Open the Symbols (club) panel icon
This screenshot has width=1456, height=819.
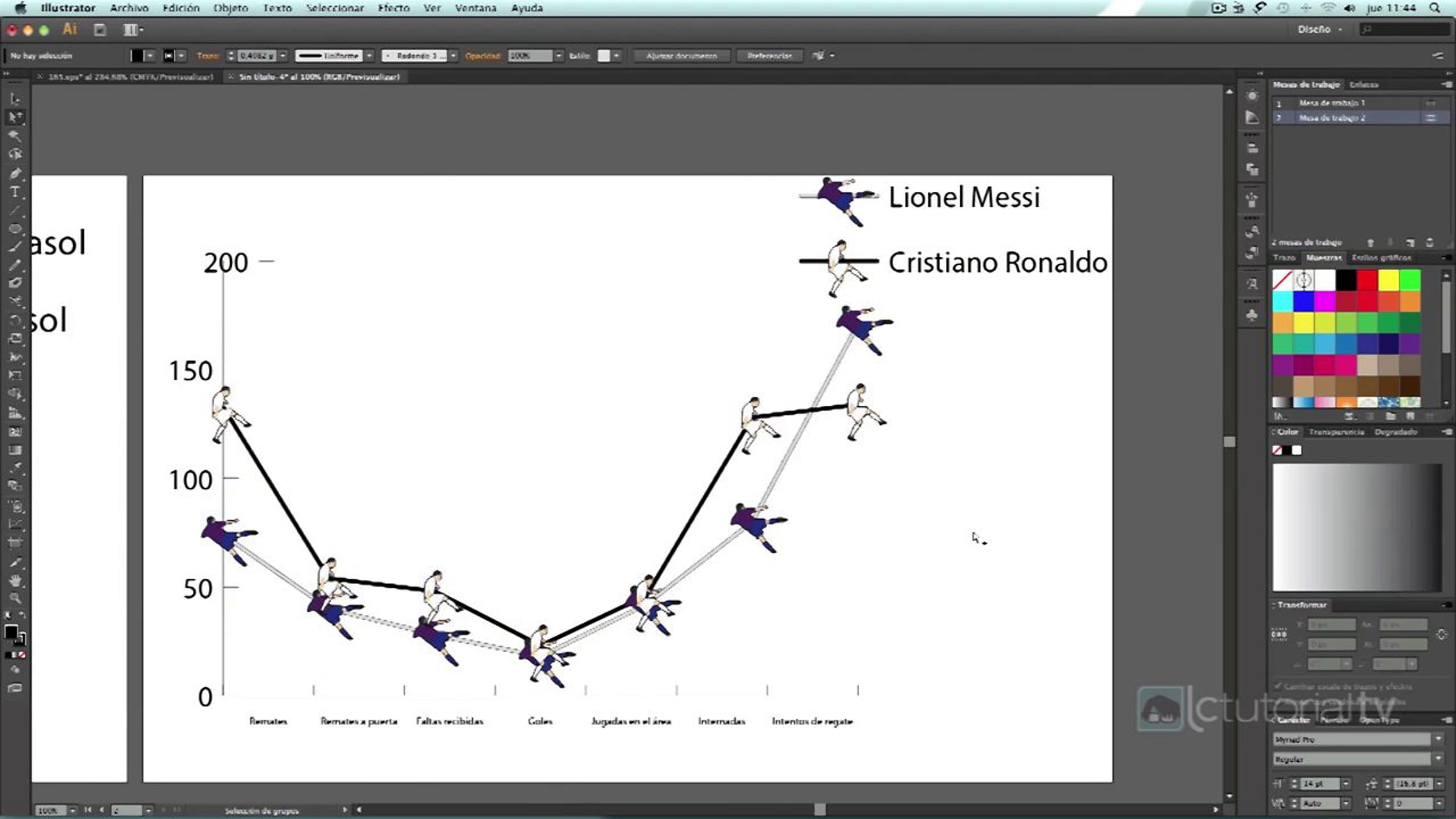coord(1252,315)
